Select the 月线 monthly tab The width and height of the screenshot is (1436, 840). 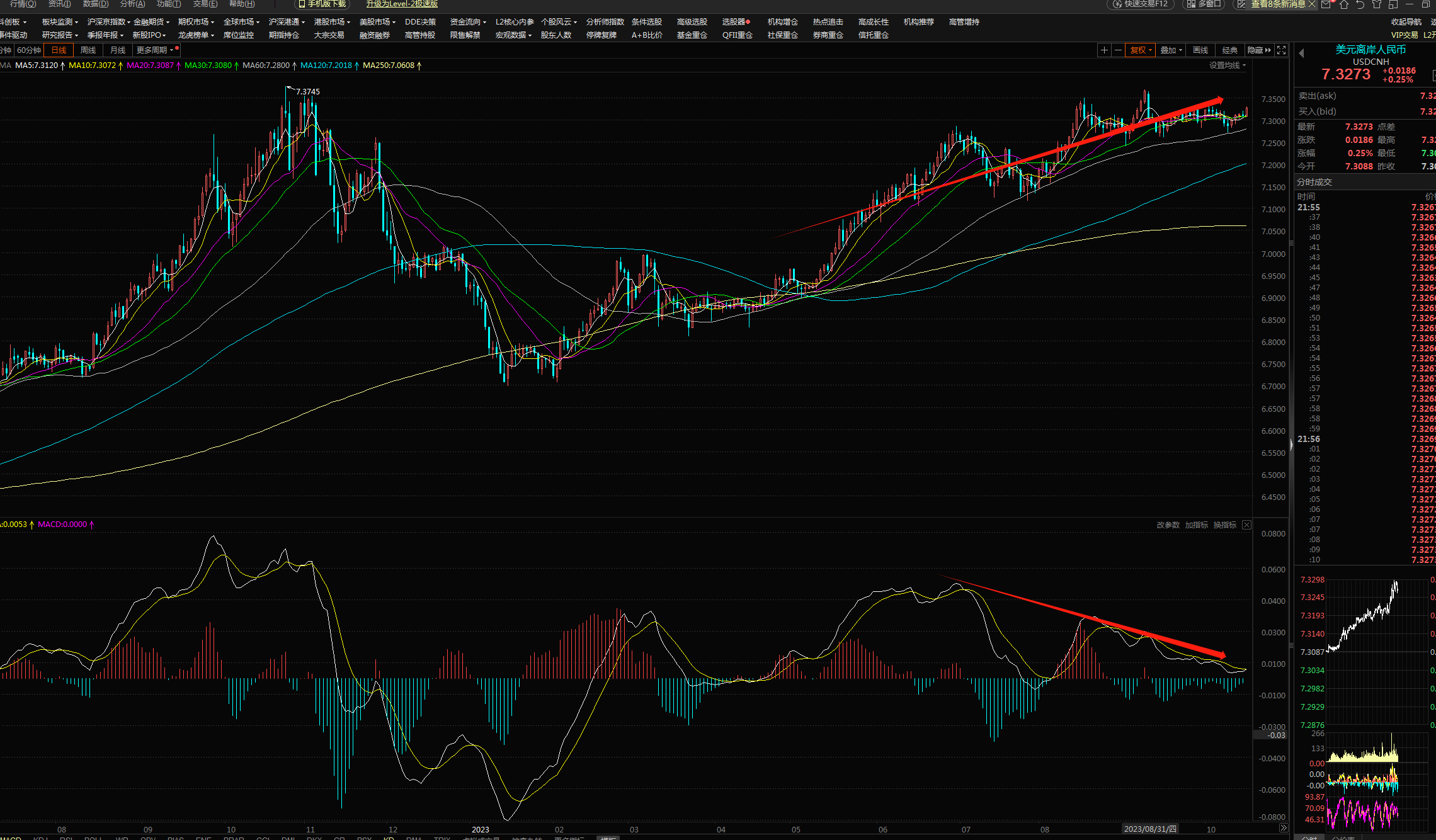118,50
